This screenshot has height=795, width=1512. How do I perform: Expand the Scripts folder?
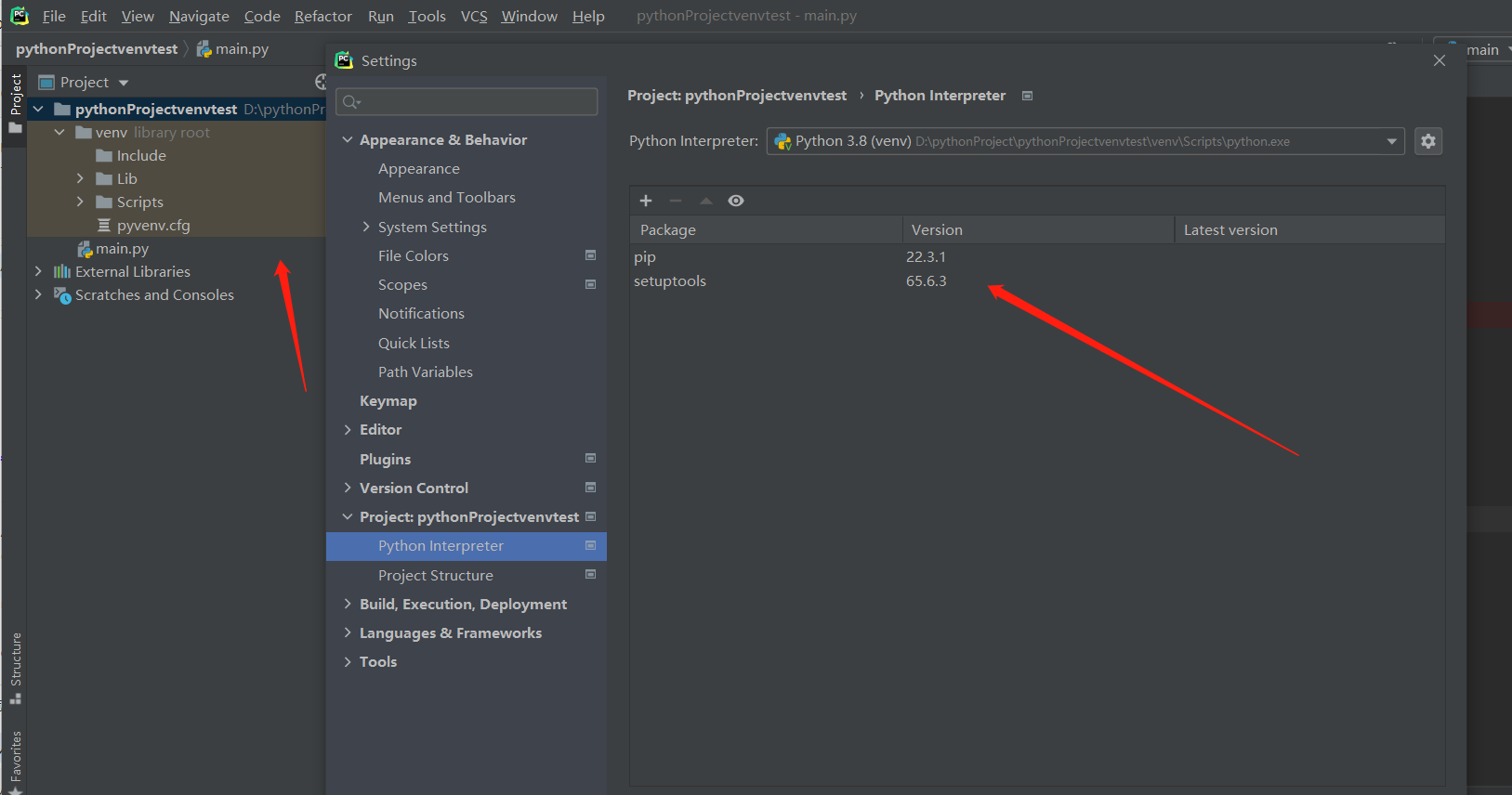[80, 202]
